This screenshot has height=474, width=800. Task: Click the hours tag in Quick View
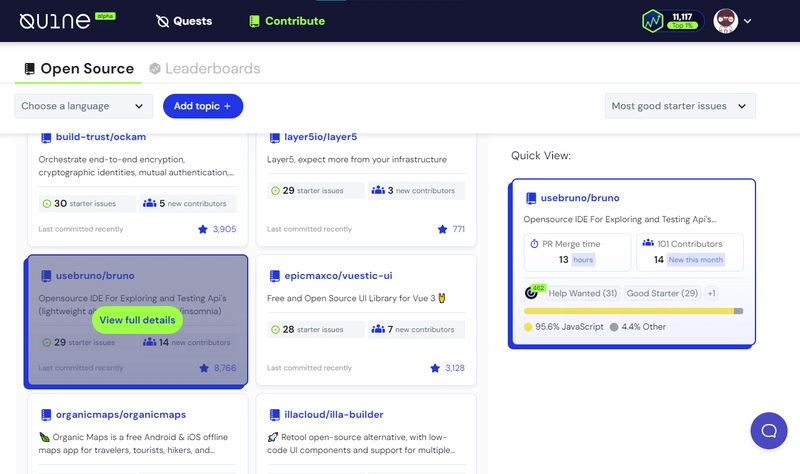583,260
